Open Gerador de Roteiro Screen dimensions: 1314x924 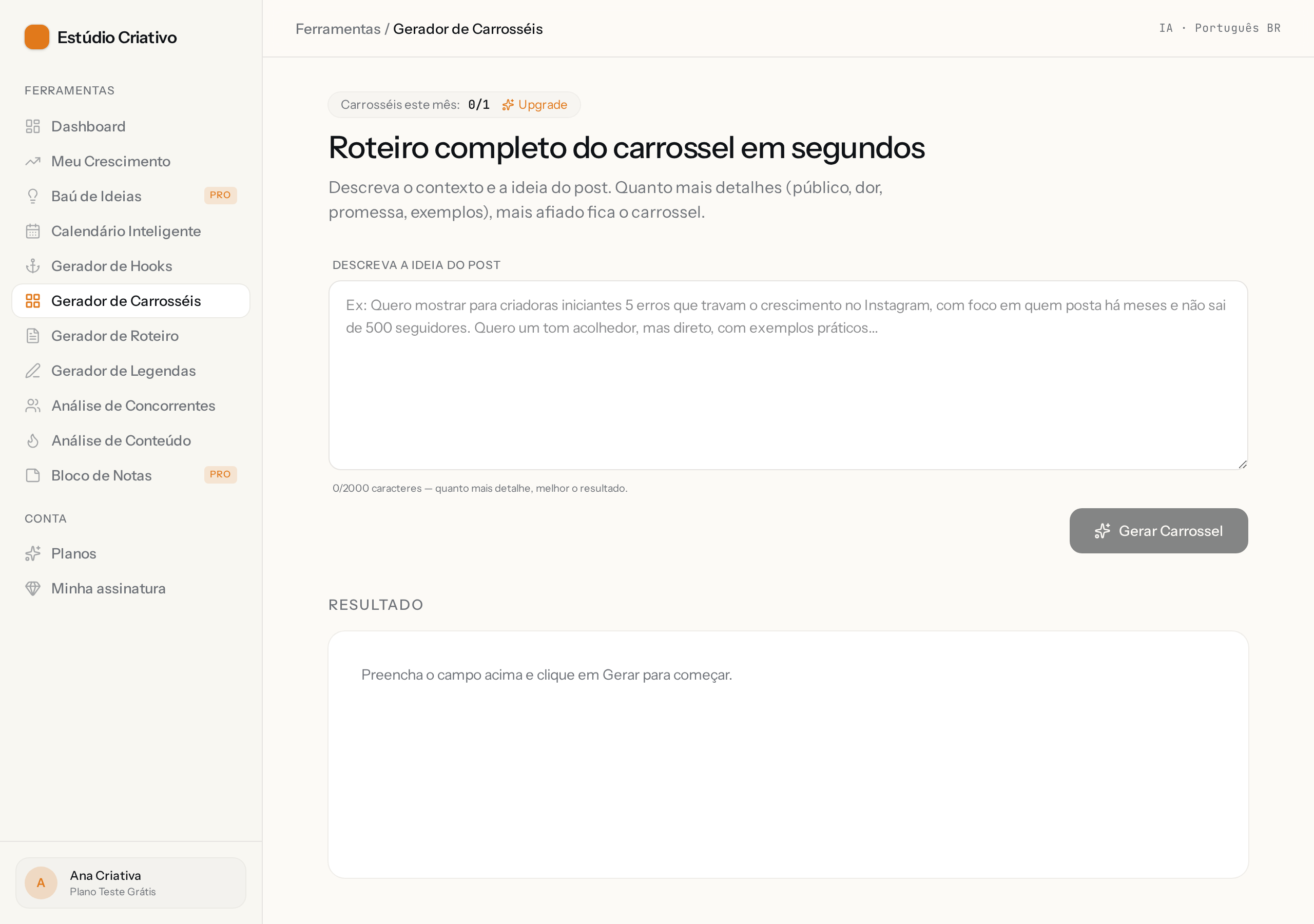pos(131,336)
